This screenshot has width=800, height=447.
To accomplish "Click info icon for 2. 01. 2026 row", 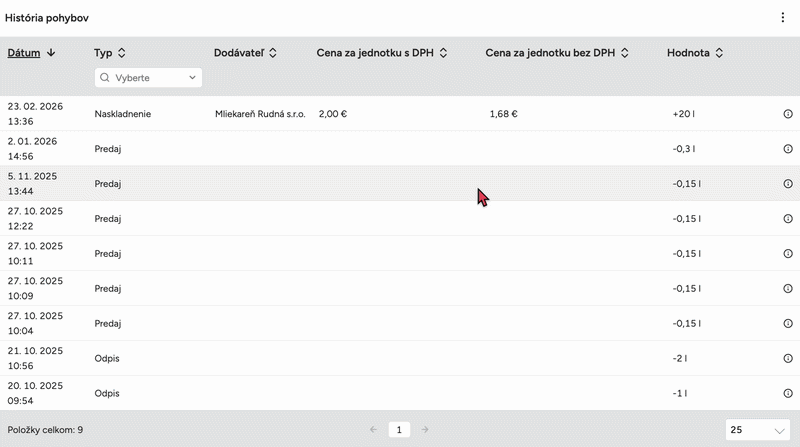I will [x=788, y=149].
